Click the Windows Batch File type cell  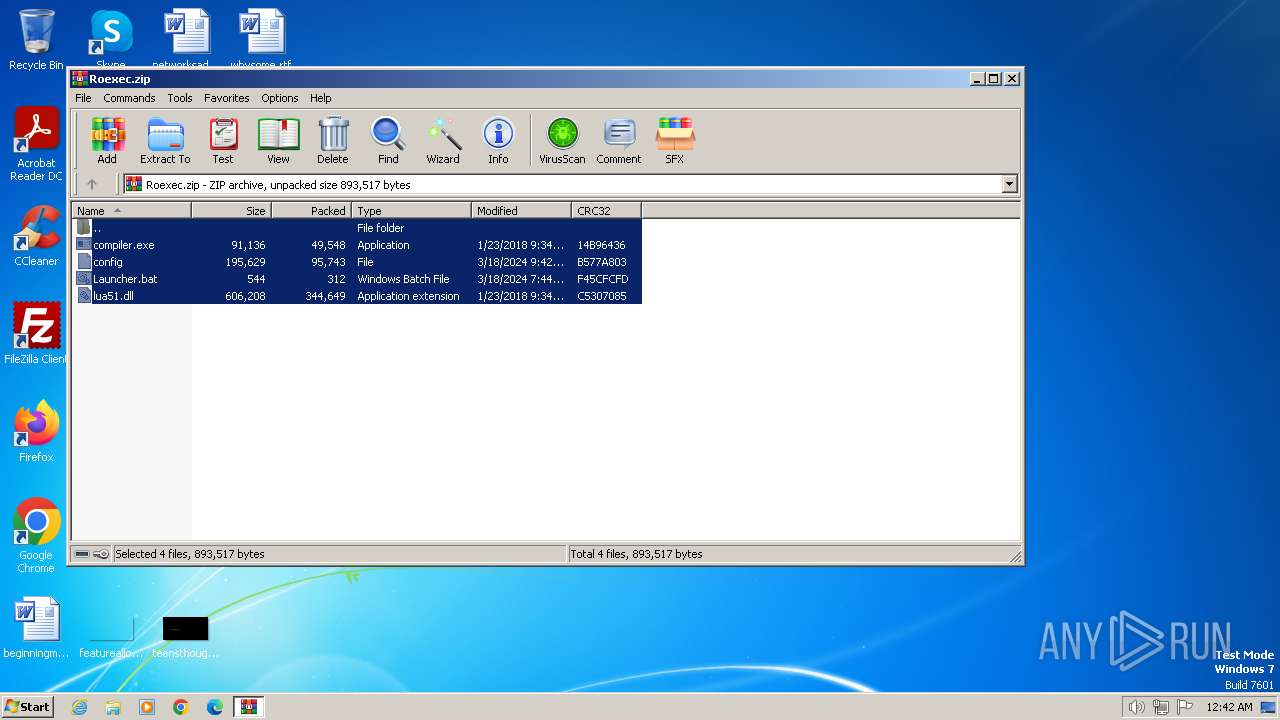click(x=403, y=279)
